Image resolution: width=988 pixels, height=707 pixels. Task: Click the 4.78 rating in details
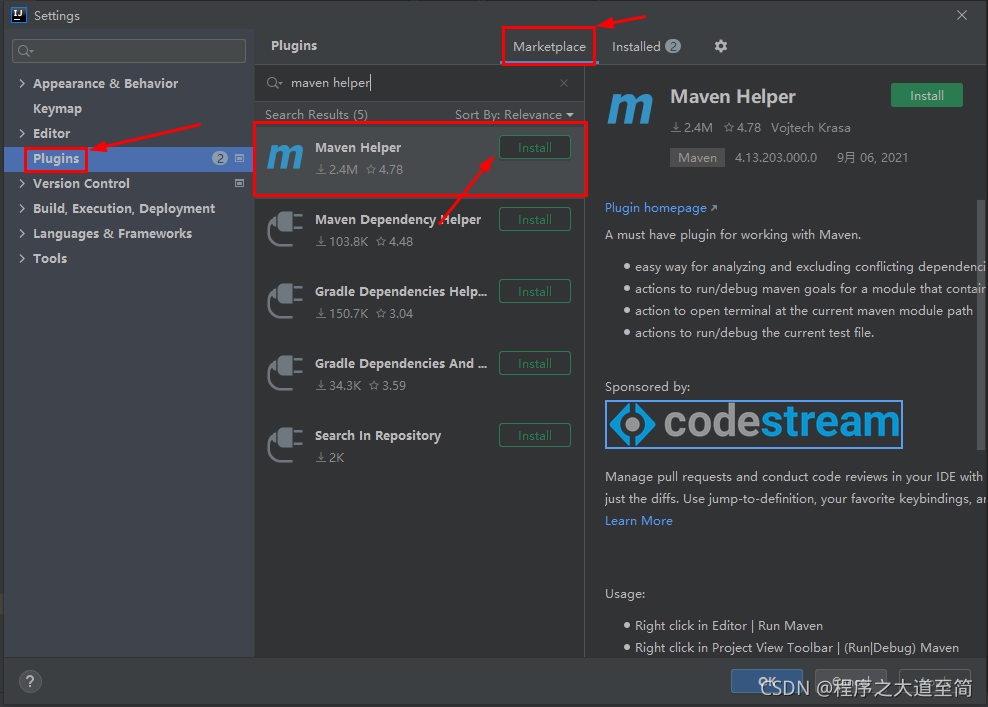tap(742, 127)
